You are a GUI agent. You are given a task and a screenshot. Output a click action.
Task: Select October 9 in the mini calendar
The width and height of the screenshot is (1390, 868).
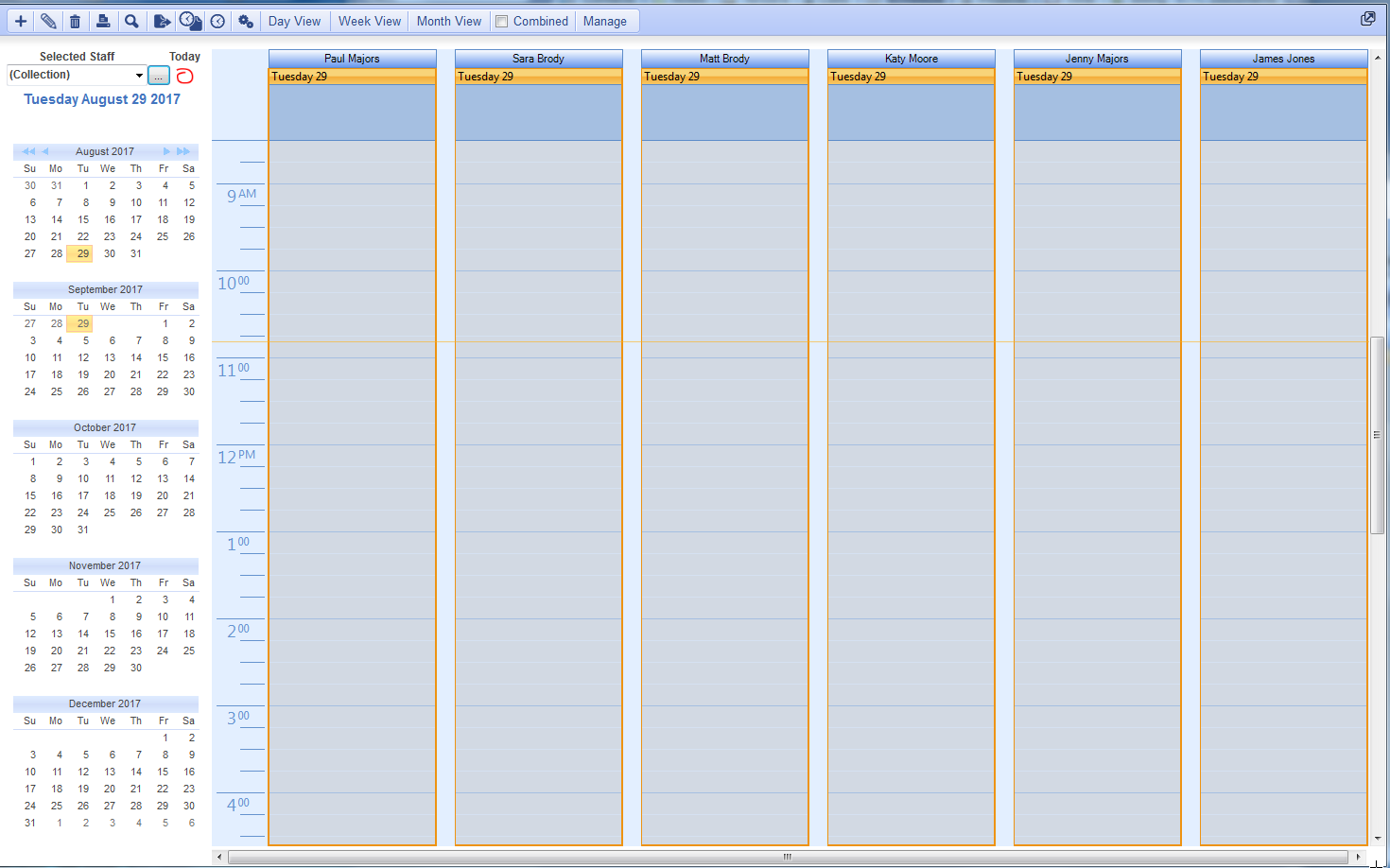[x=59, y=478]
